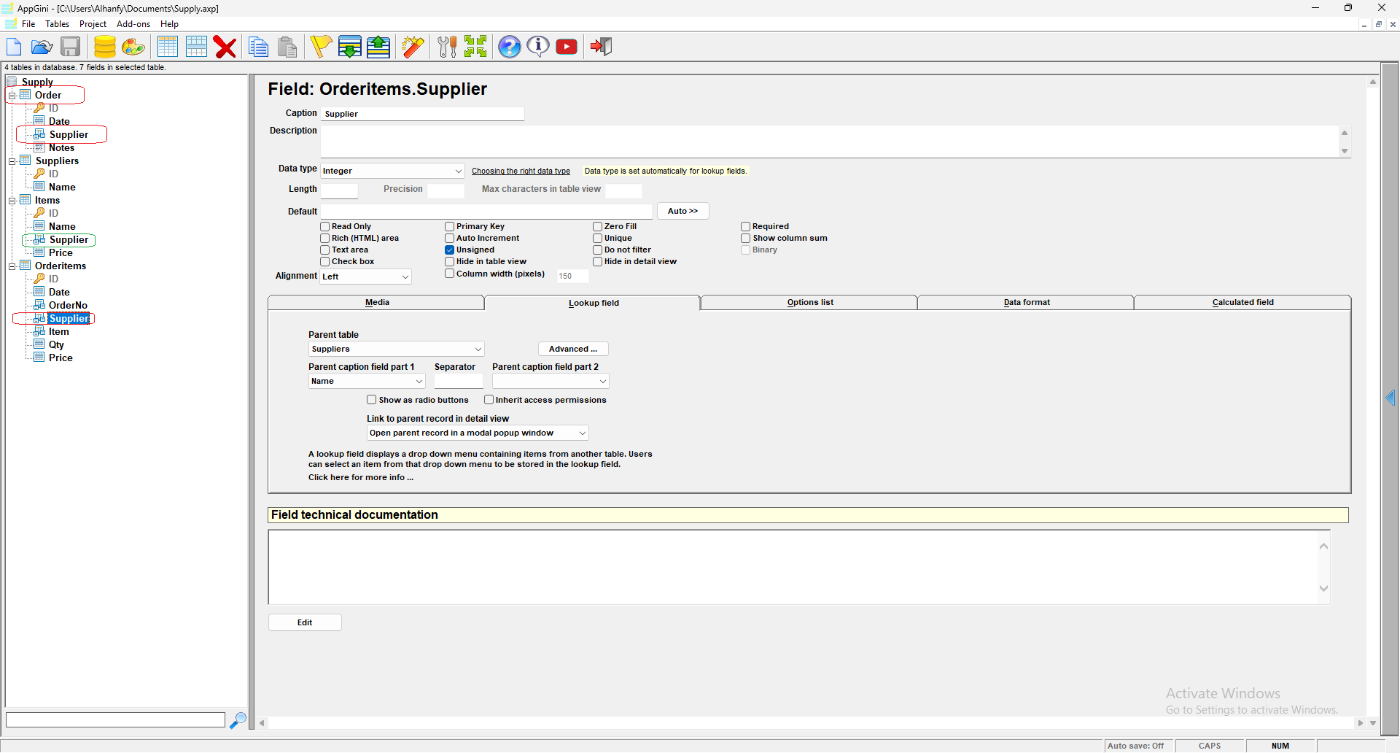The image size is (1400, 753).
Task: Open YouTube tutorials red play icon
Action: click(x=567, y=47)
